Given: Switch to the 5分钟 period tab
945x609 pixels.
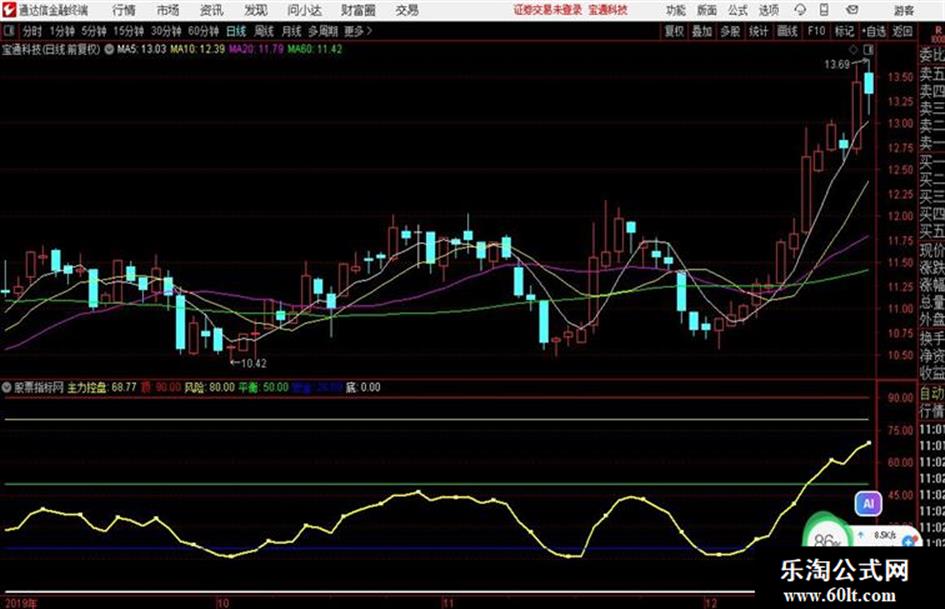Looking at the screenshot, I should point(94,31).
